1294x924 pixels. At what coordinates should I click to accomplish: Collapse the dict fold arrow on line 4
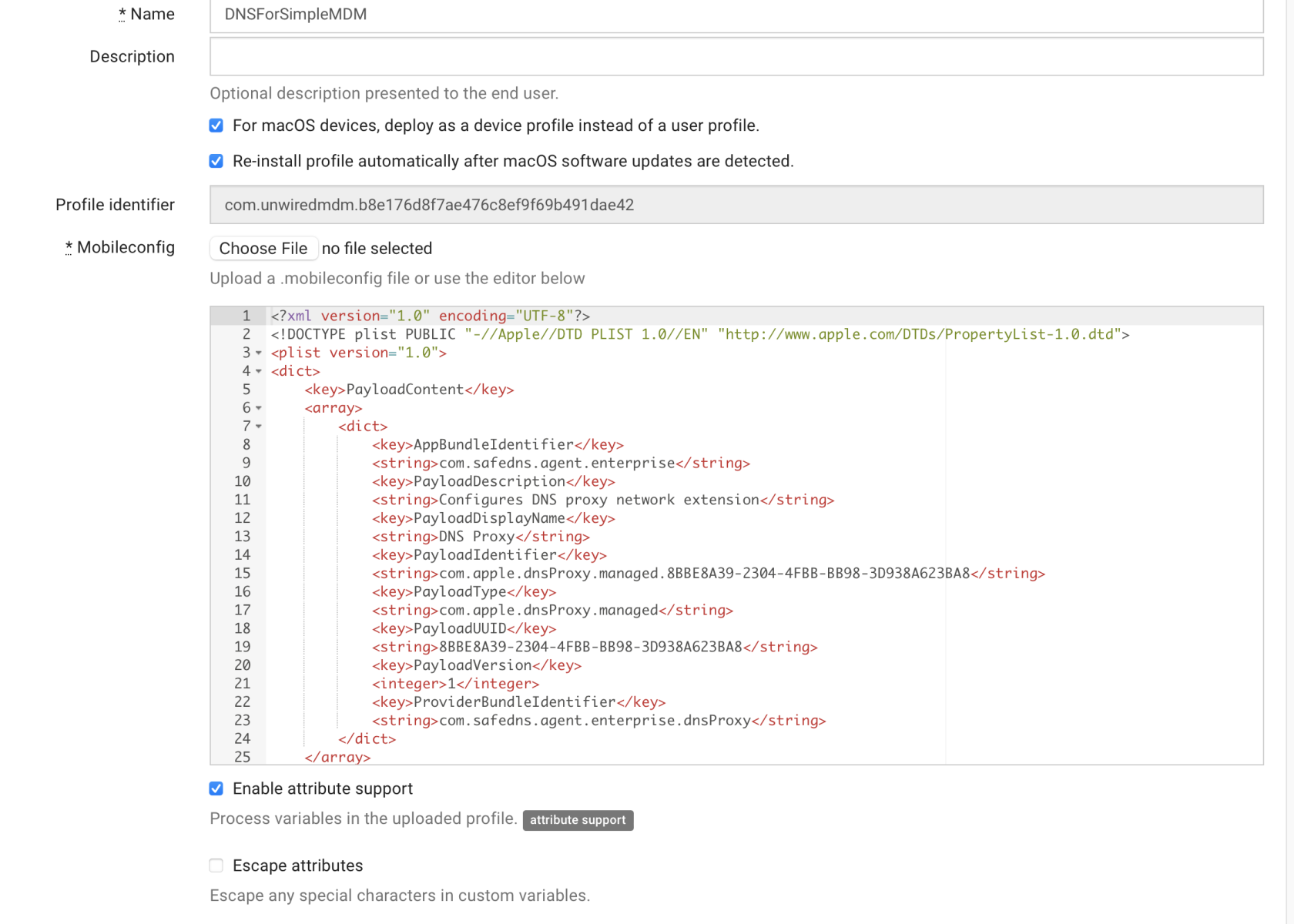(x=259, y=371)
